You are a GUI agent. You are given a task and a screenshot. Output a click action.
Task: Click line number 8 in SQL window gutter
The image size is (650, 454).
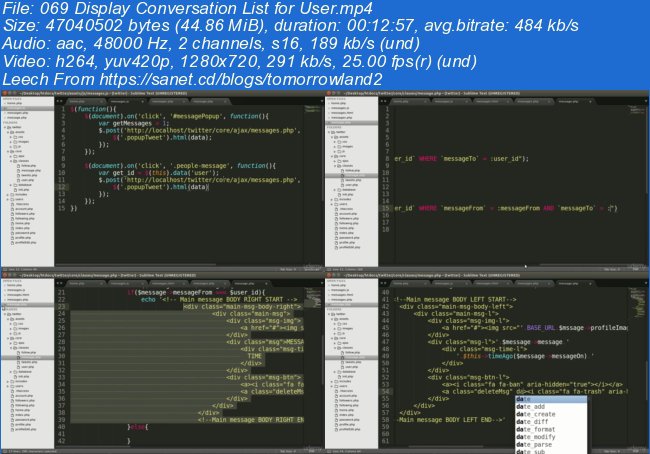(387, 159)
